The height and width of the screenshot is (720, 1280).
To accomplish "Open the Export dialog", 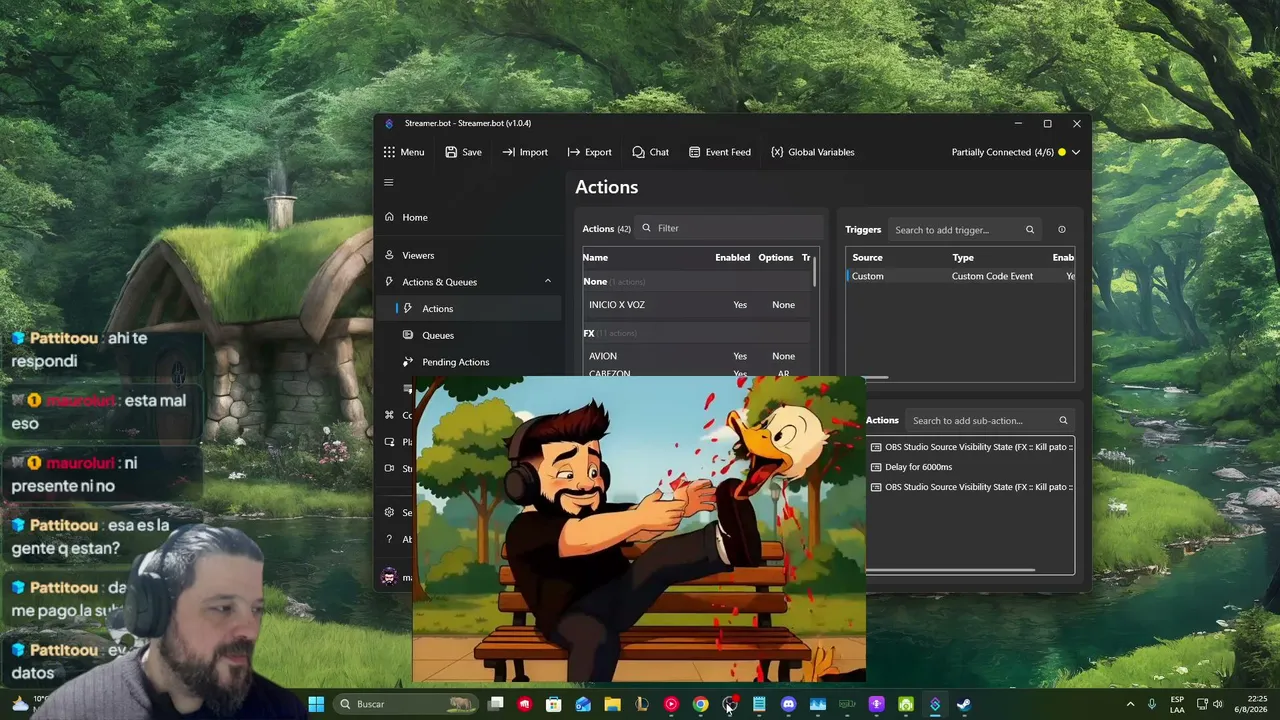I will [589, 152].
